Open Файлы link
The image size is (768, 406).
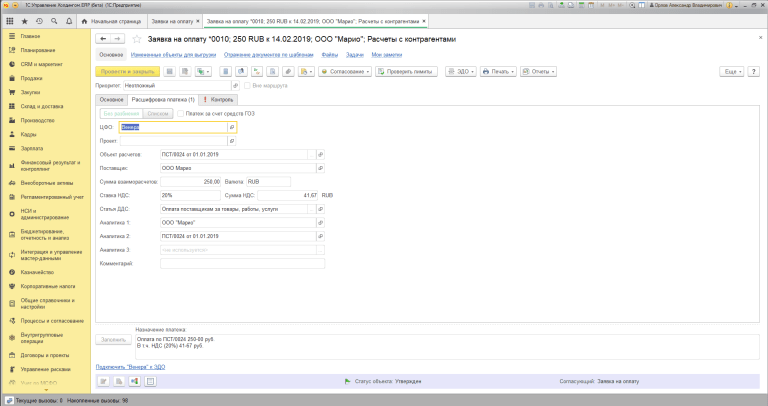[x=330, y=55]
